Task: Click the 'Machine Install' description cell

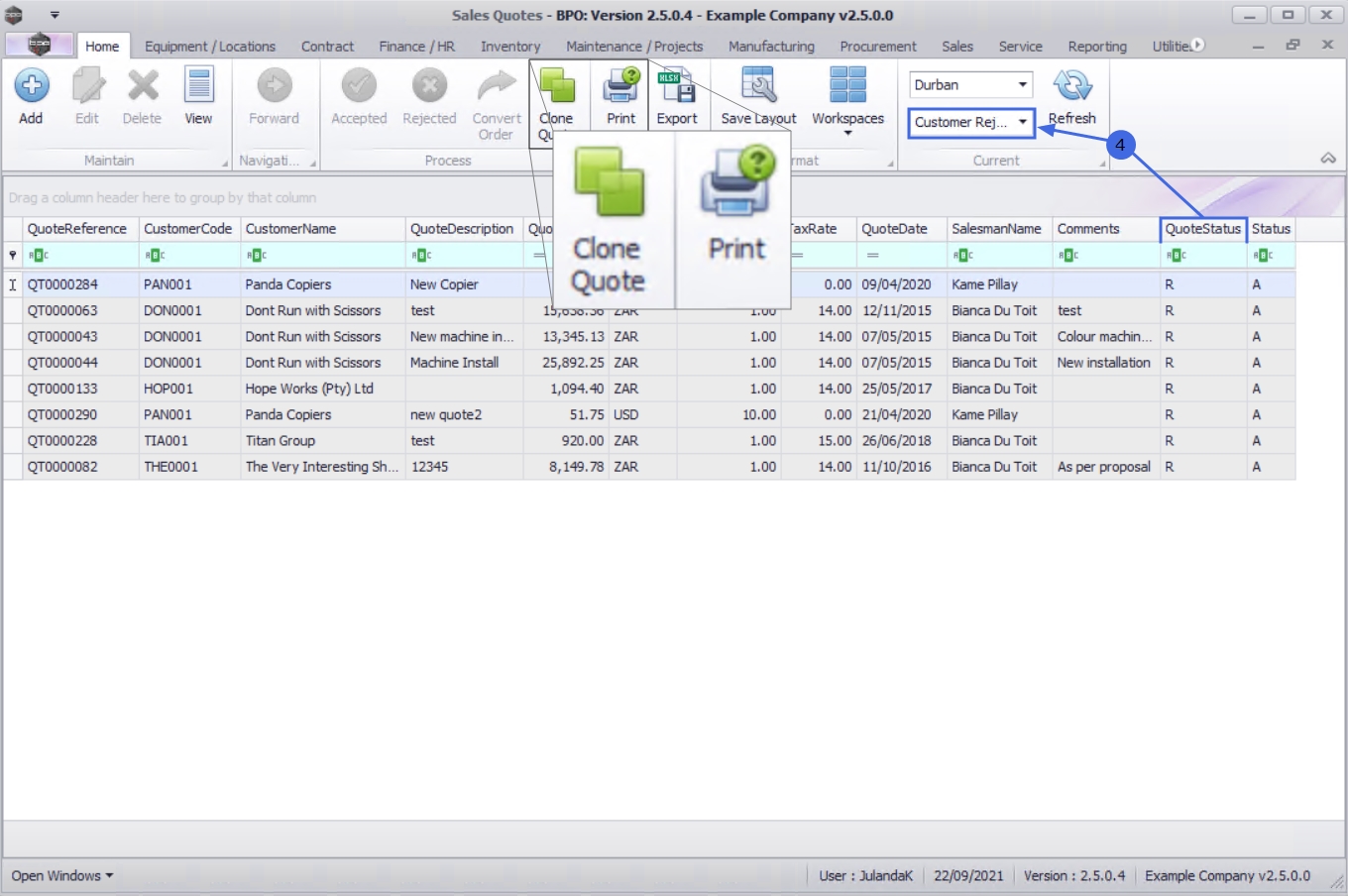Action: [464, 363]
